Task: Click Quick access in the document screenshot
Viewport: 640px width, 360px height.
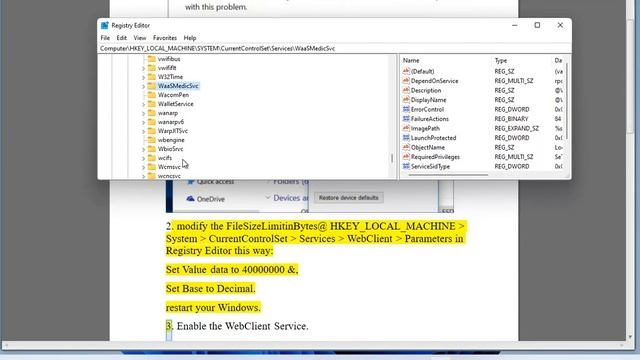Action: [215, 182]
